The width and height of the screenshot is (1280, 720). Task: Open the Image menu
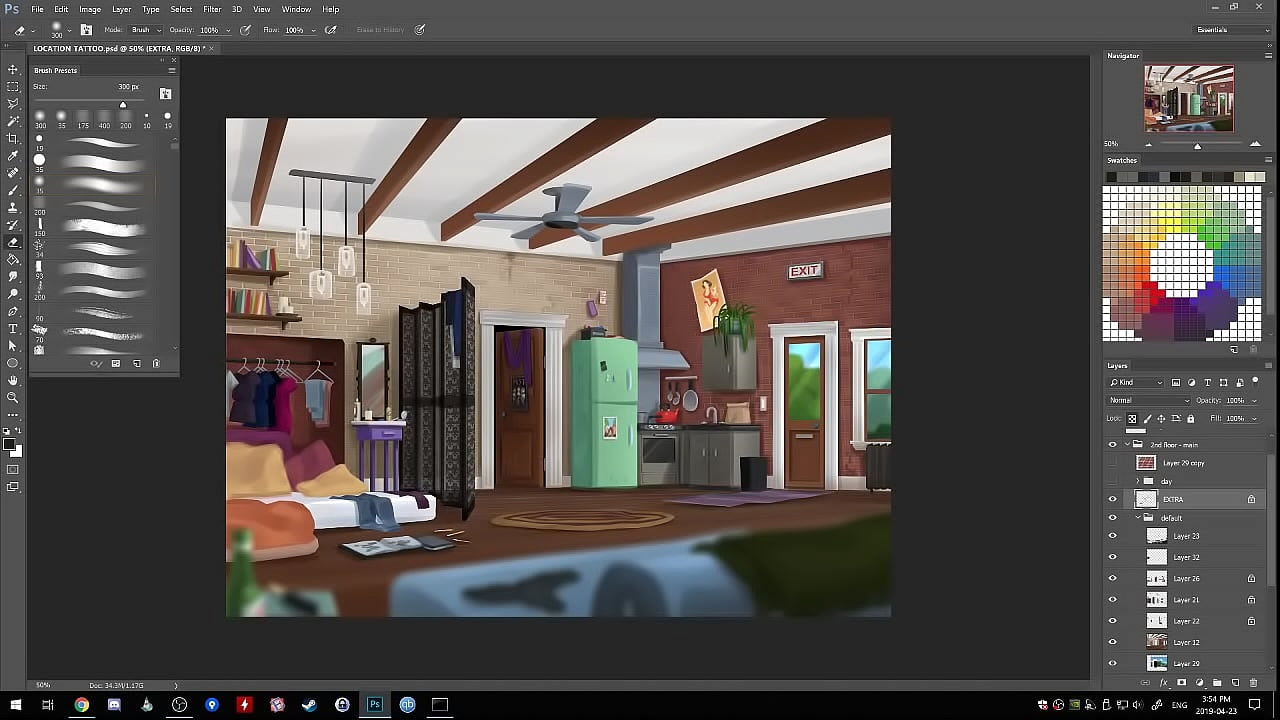(90, 9)
